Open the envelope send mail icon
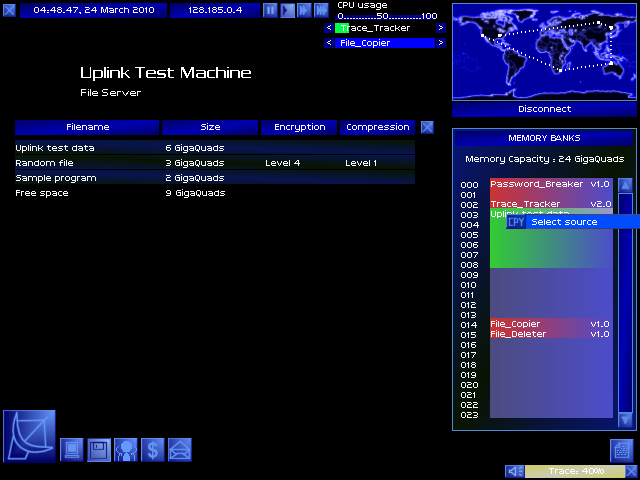The image size is (640, 480). 180,450
